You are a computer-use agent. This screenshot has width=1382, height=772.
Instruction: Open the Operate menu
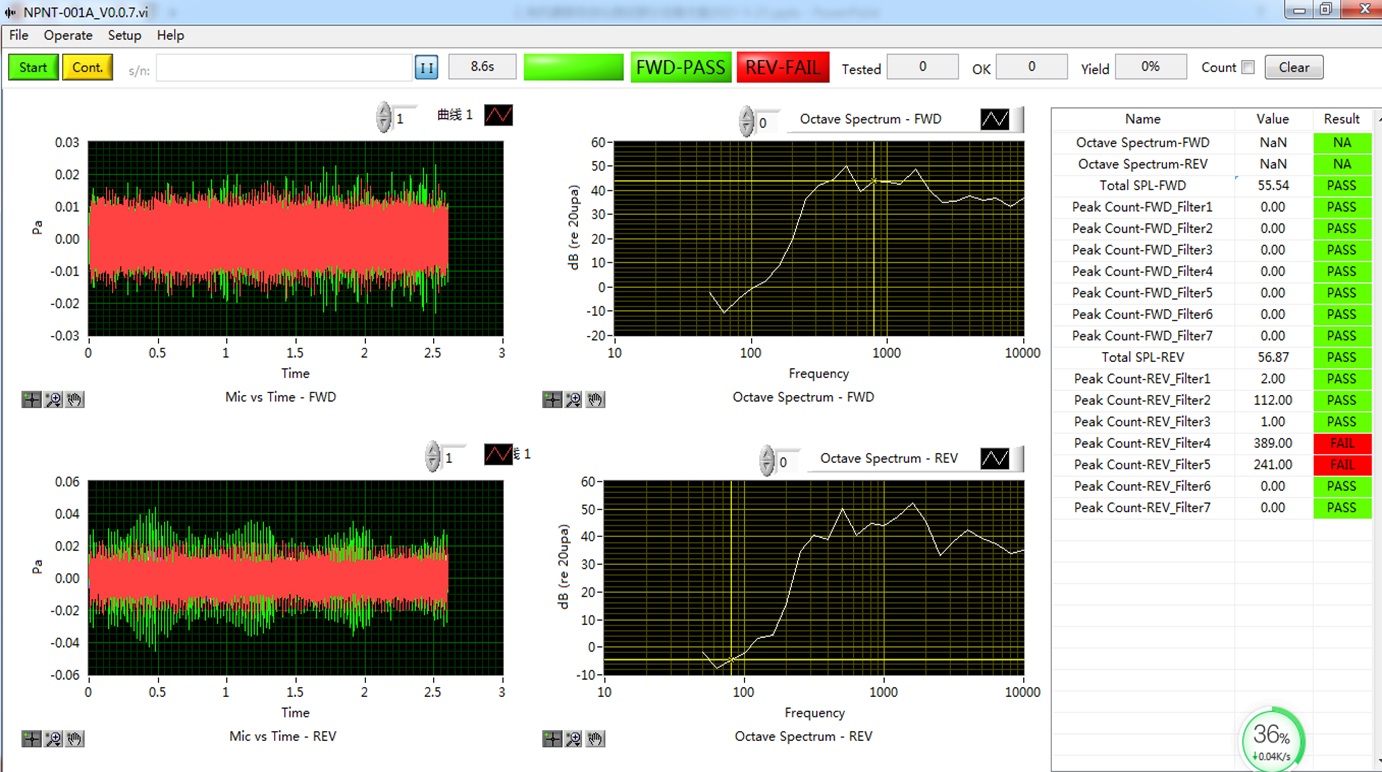point(68,35)
